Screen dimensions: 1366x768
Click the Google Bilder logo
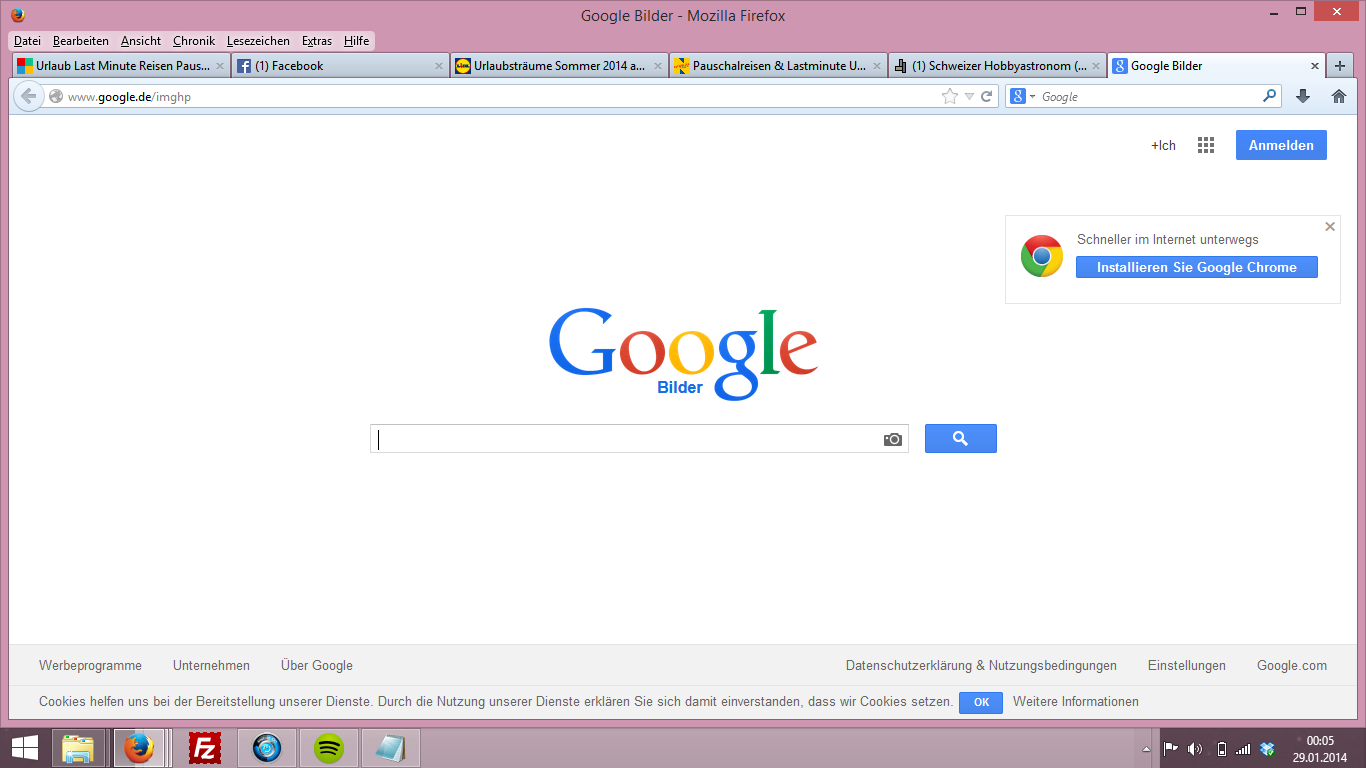click(683, 353)
